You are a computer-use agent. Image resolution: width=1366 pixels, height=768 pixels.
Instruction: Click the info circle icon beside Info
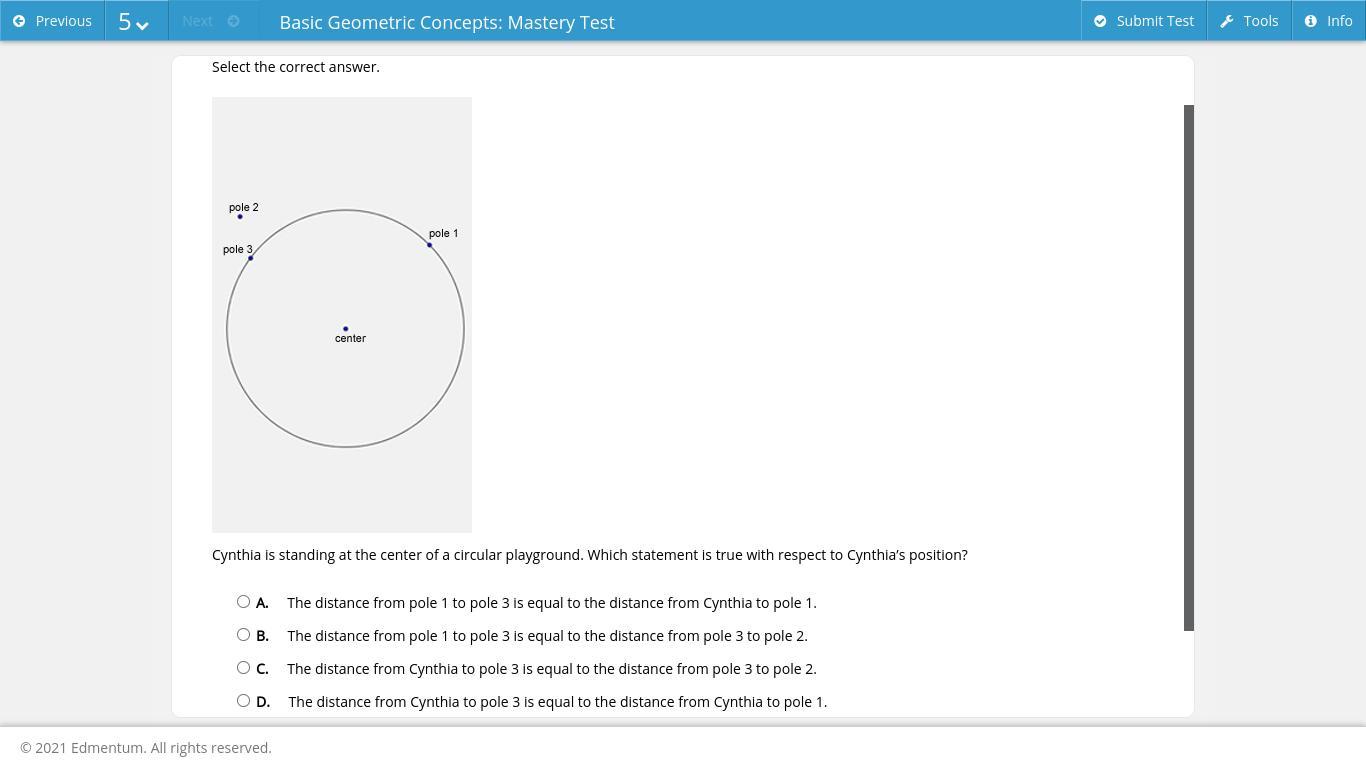[x=1311, y=21]
